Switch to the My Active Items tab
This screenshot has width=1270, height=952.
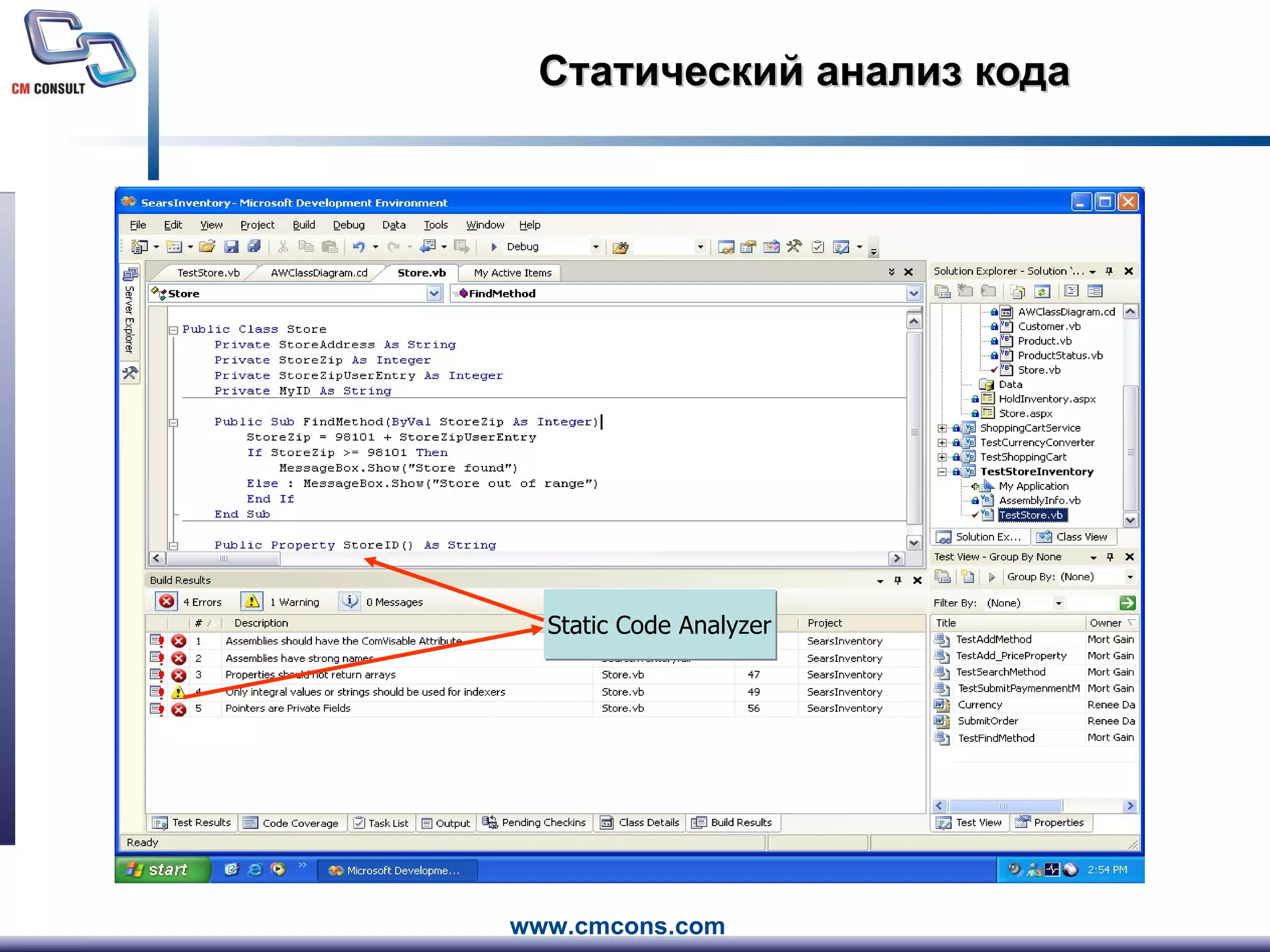[512, 273]
